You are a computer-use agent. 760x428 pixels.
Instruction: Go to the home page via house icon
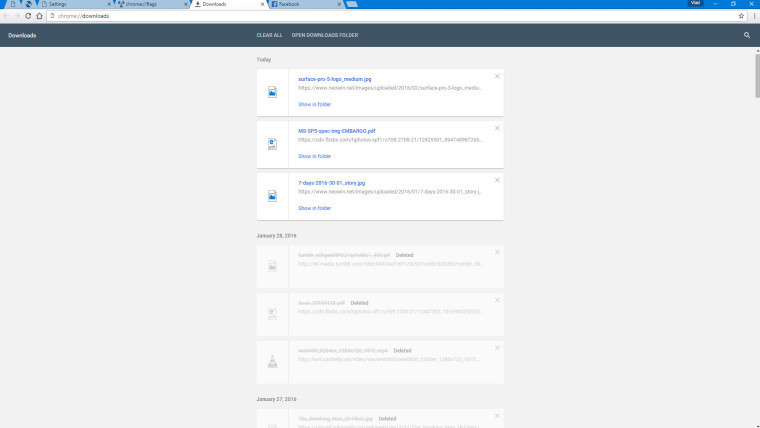tap(39, 16)
